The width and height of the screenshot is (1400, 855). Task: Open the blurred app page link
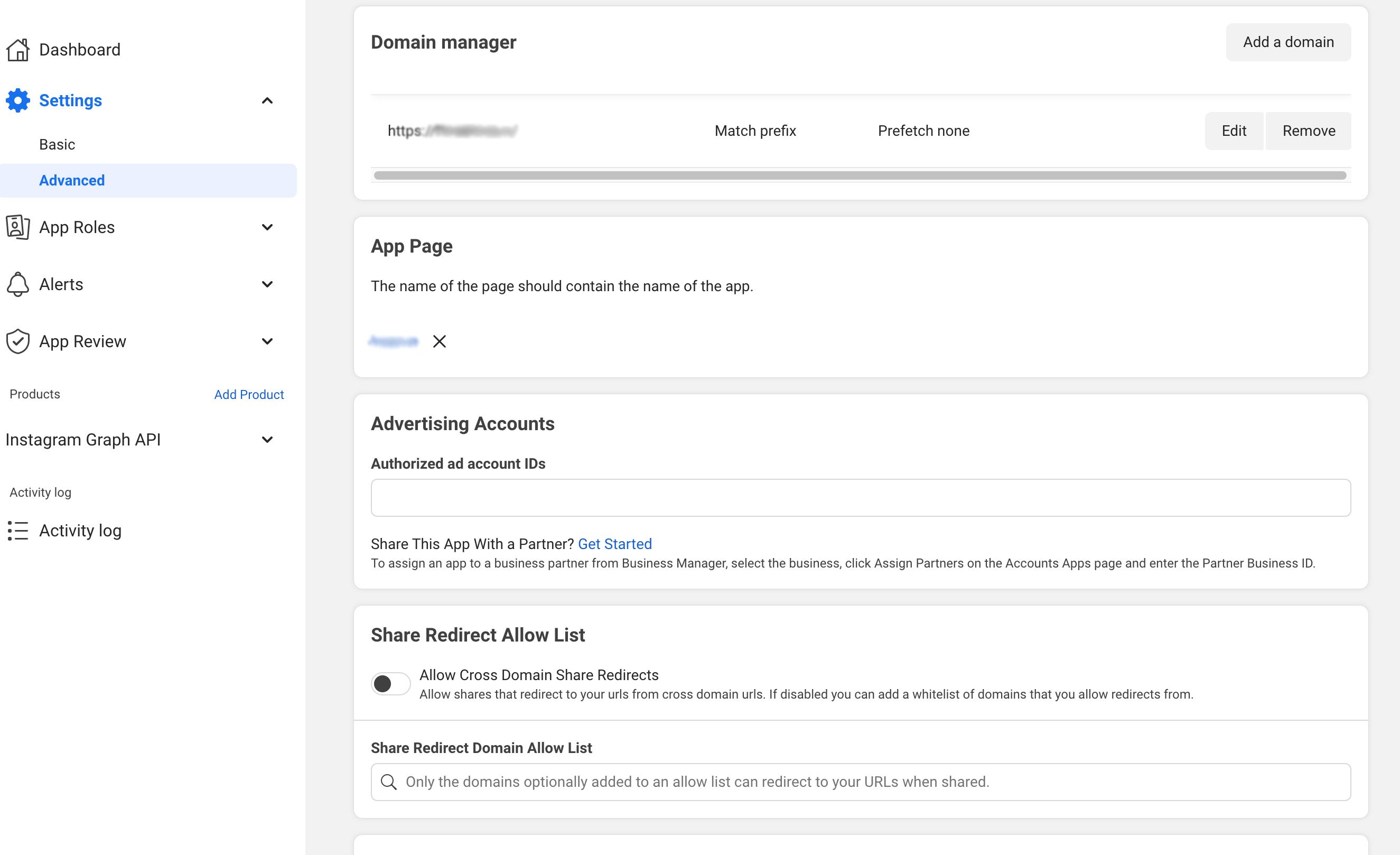pos(393,342)
